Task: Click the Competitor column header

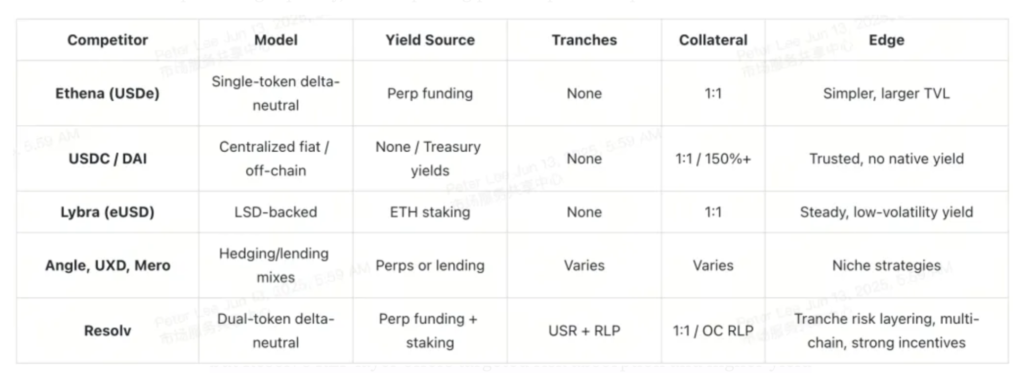Action: click(x=108, y=40)
